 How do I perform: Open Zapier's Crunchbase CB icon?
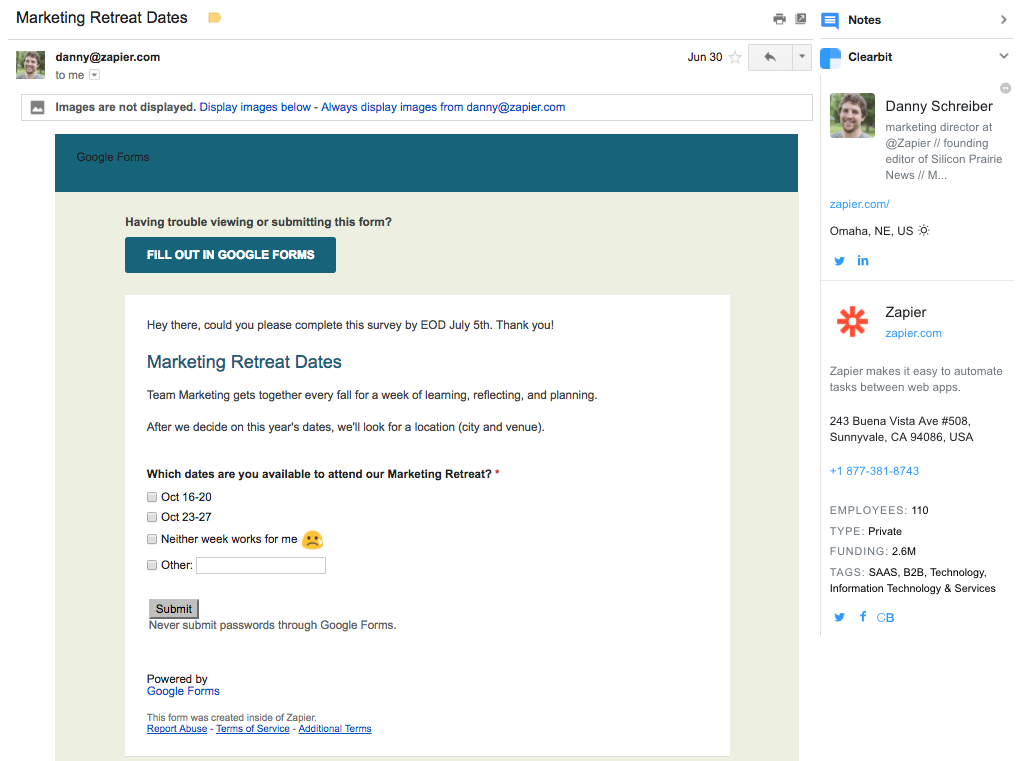885,618
